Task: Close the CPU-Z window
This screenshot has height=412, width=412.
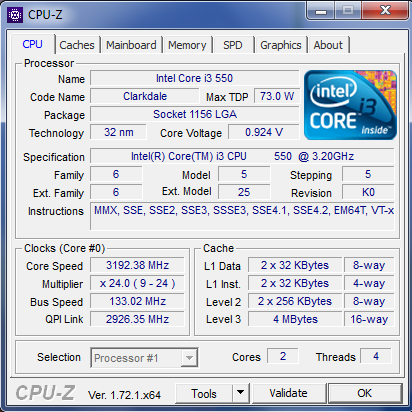Action: point(385,11)
